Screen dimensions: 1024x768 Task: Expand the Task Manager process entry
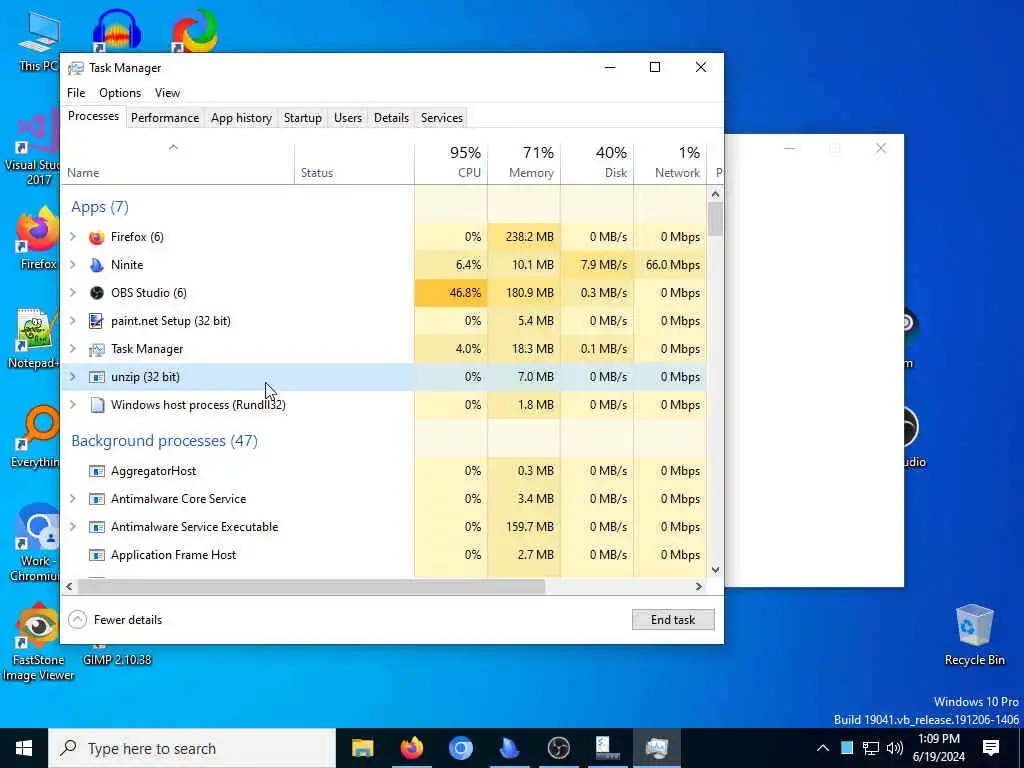click(x=73, y=349)
